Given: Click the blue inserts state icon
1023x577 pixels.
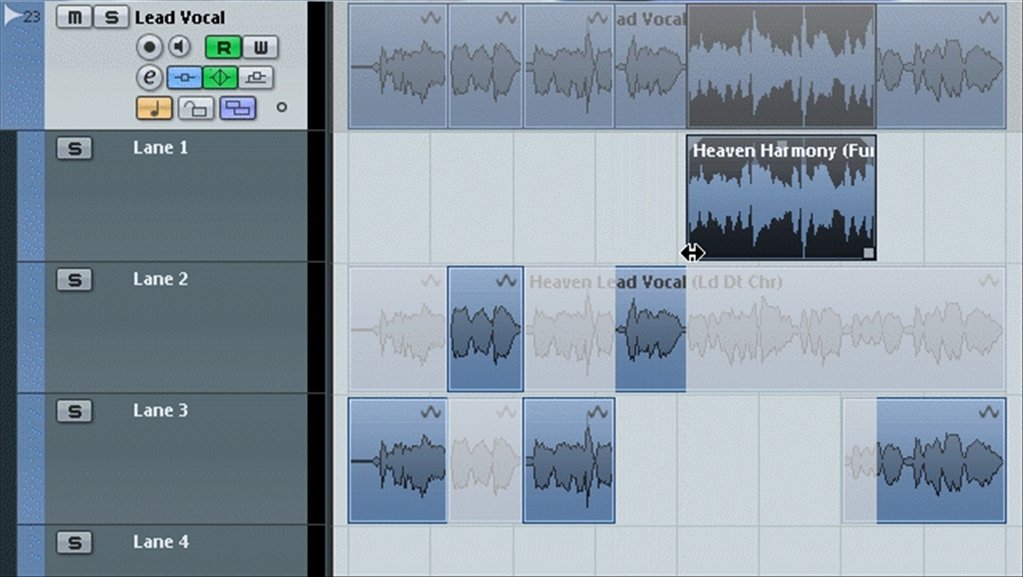Looking at the screenshot, I should pyautogui.click(x=185, y=78).
